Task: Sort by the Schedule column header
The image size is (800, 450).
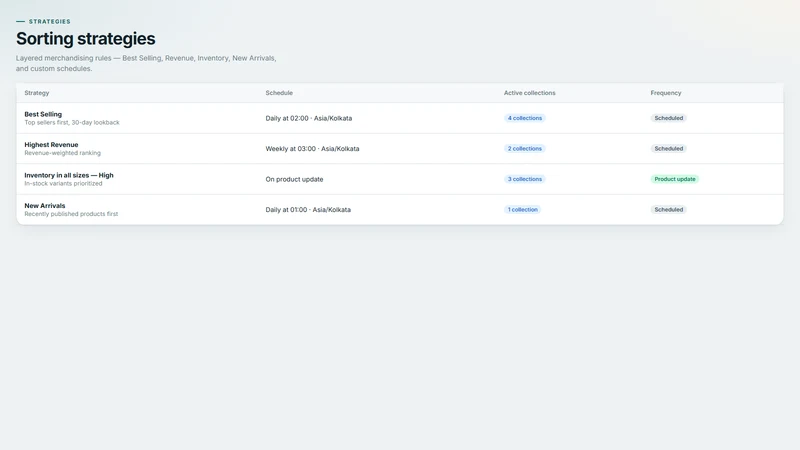Action: (279, 93)
